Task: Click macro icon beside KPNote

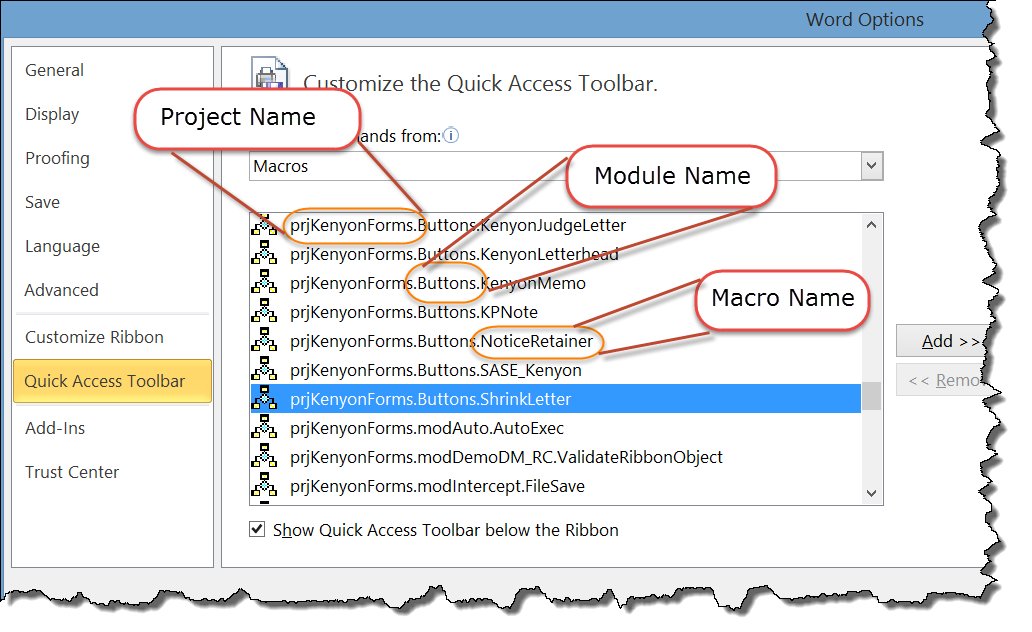Action: 265,311
